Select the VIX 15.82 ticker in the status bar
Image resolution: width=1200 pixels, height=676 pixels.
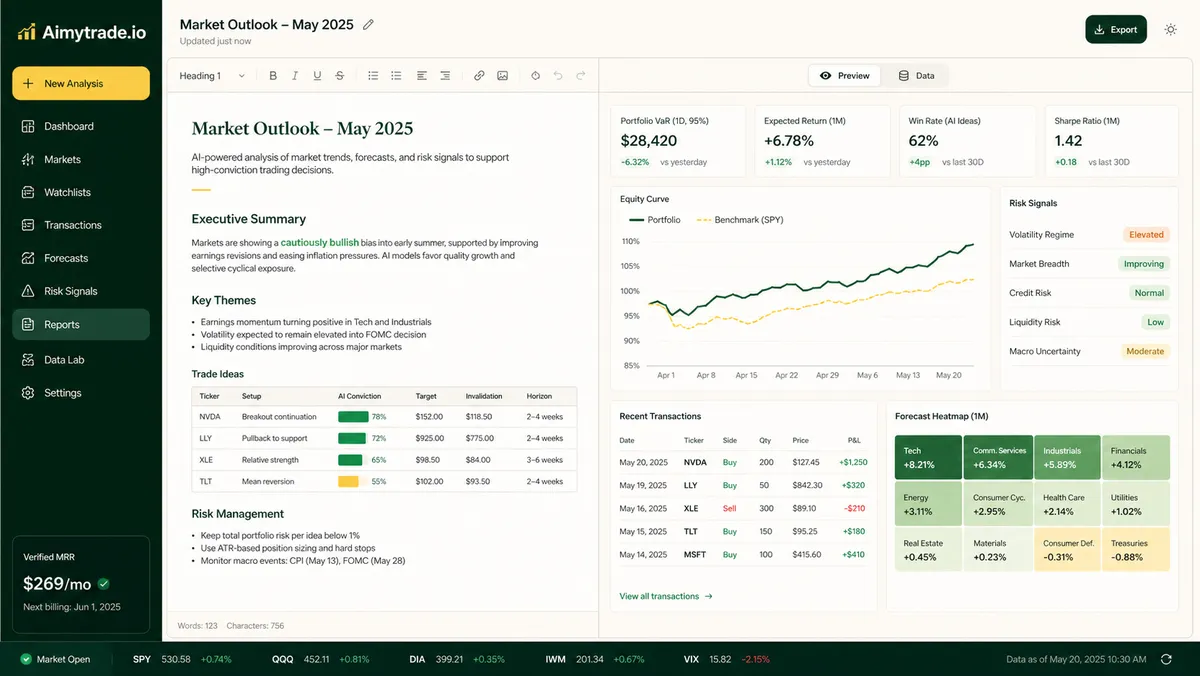click(726, 659)
